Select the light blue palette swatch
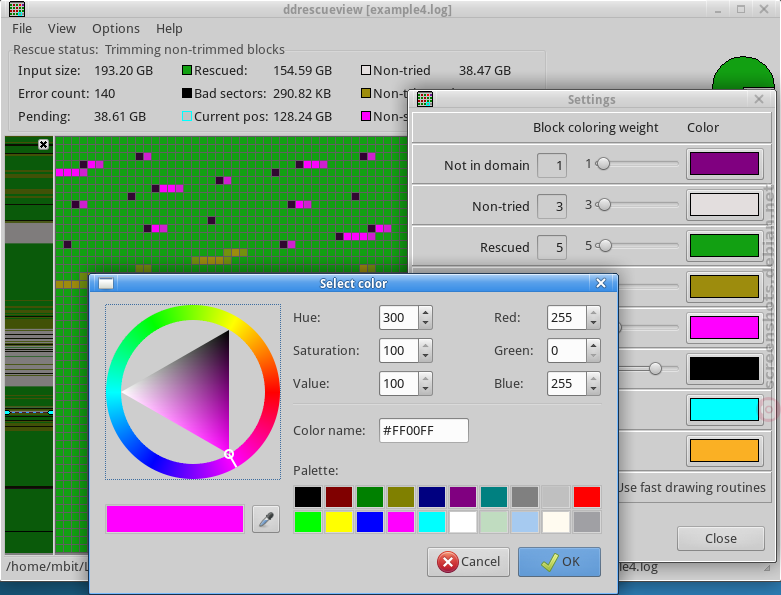Image resolution: width=781 pixels, height=595 pixels. tap(525, 522)
